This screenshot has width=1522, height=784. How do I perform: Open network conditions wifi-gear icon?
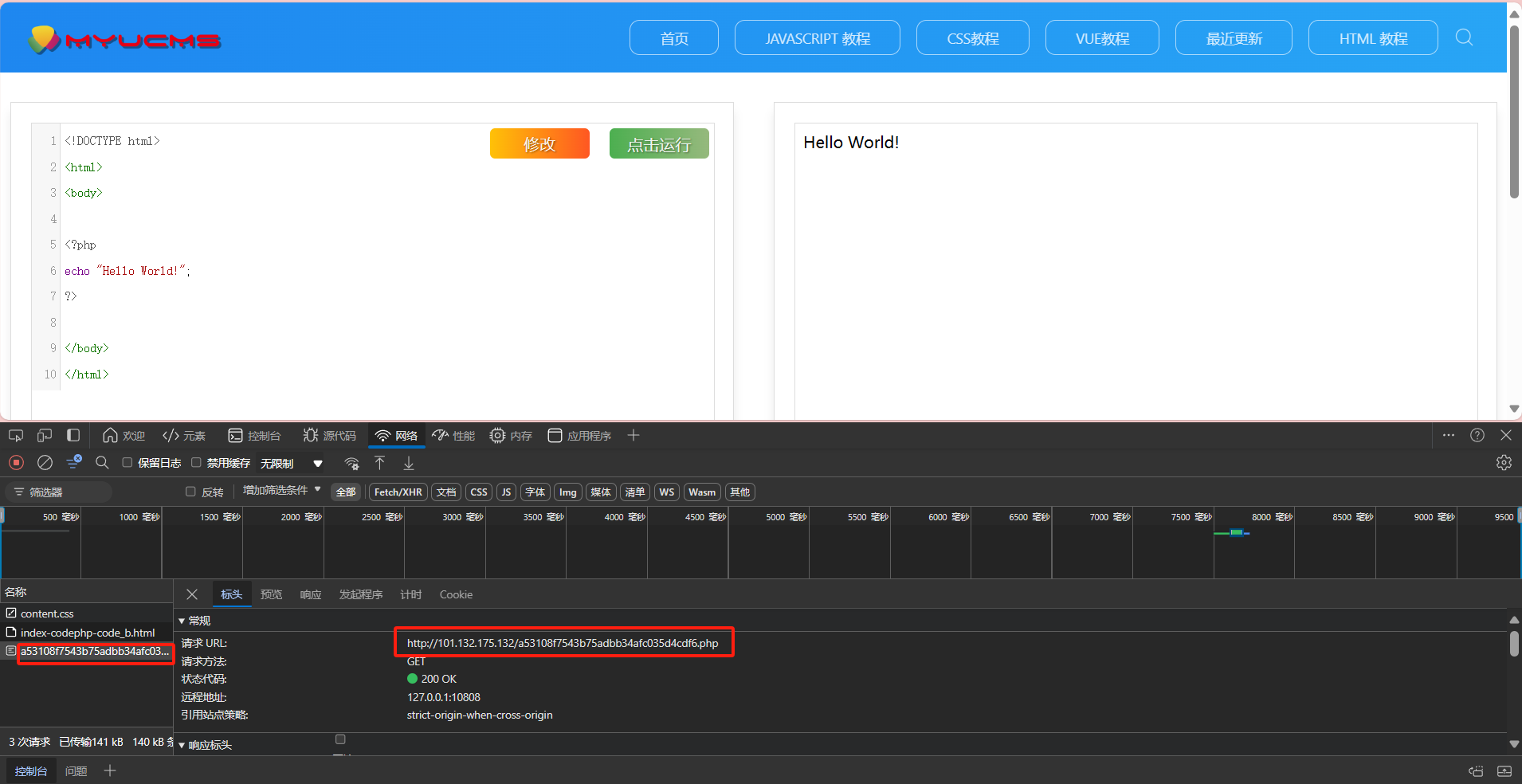(351, 463)
